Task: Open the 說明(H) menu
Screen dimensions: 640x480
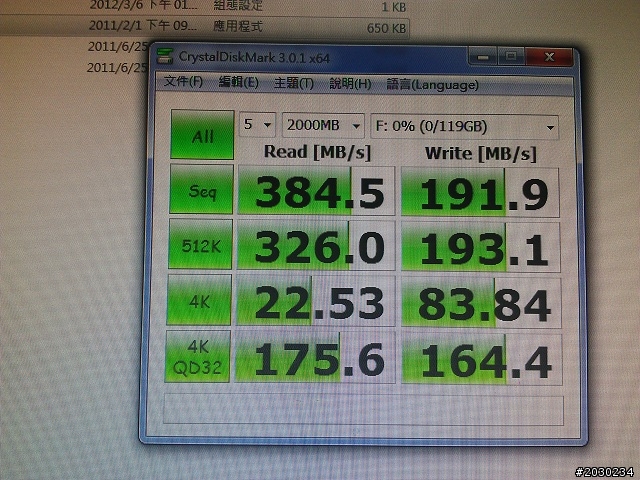Action: pos(350,84)
